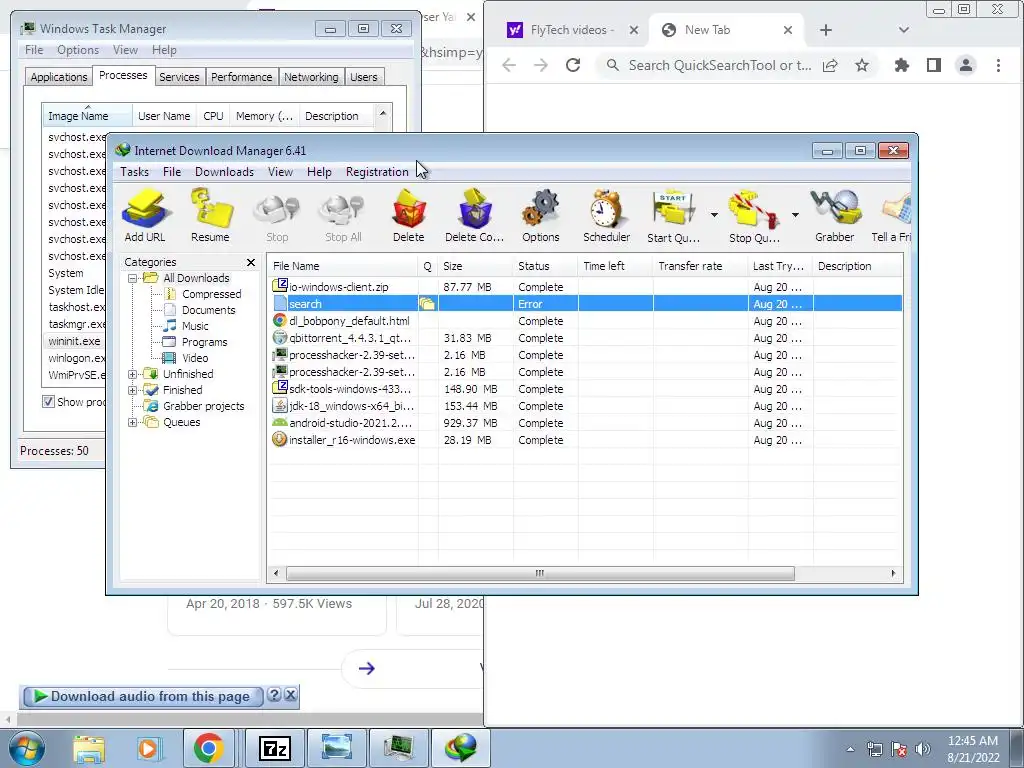Expand the Finished category node

(133, 390)
